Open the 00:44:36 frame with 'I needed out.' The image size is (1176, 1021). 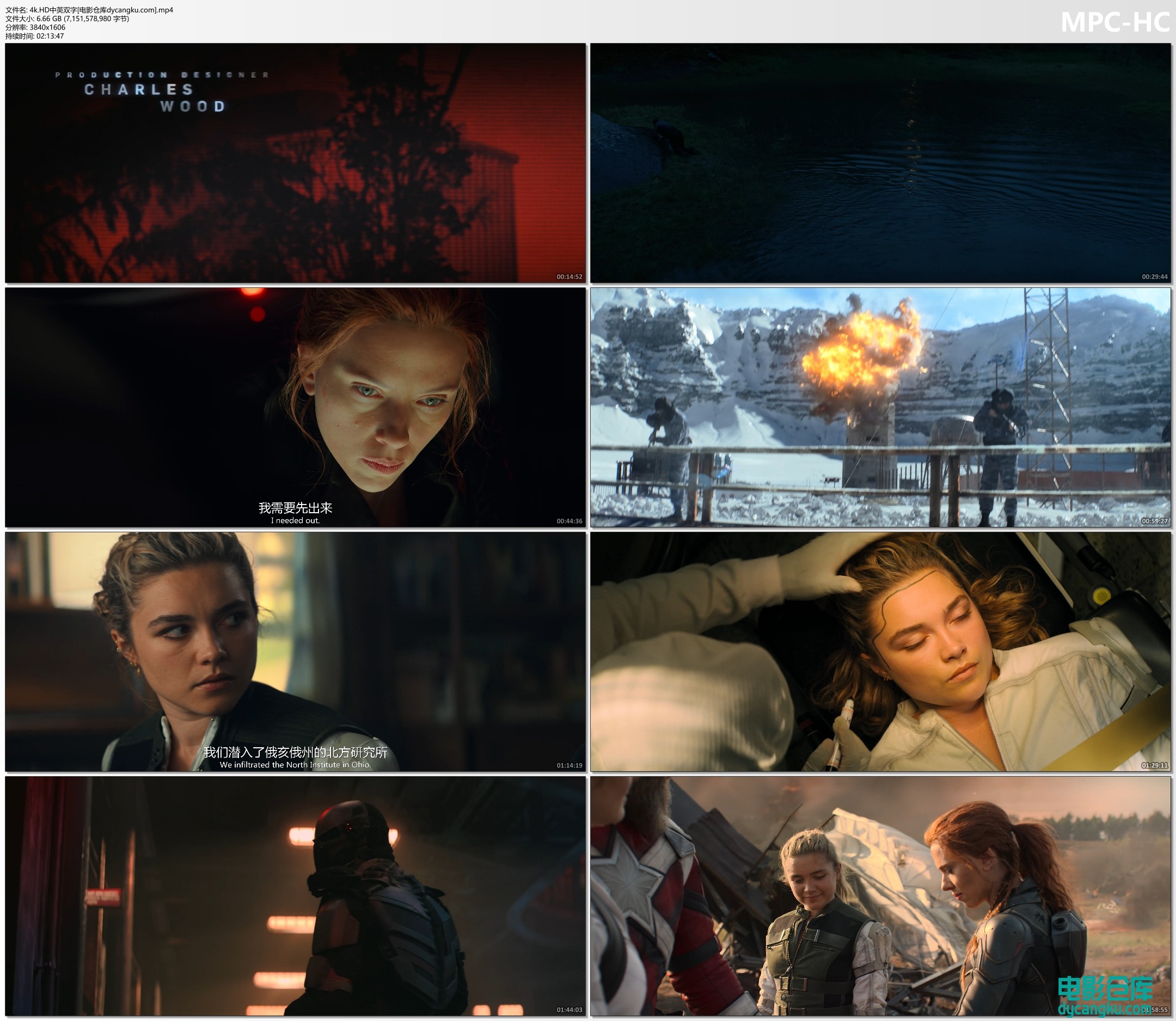tap(295, 408)
